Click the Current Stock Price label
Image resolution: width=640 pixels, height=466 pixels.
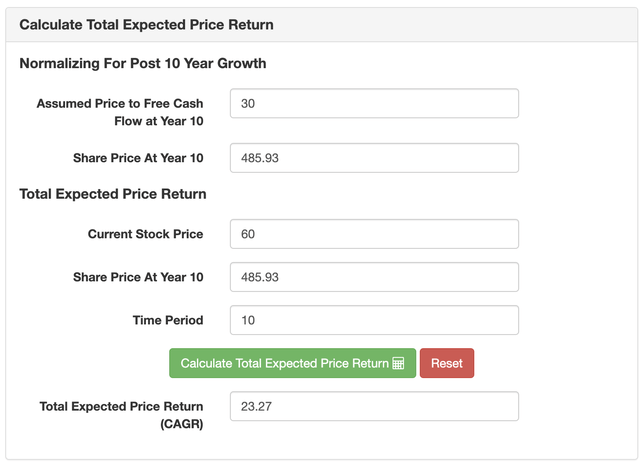pos(145,234)
